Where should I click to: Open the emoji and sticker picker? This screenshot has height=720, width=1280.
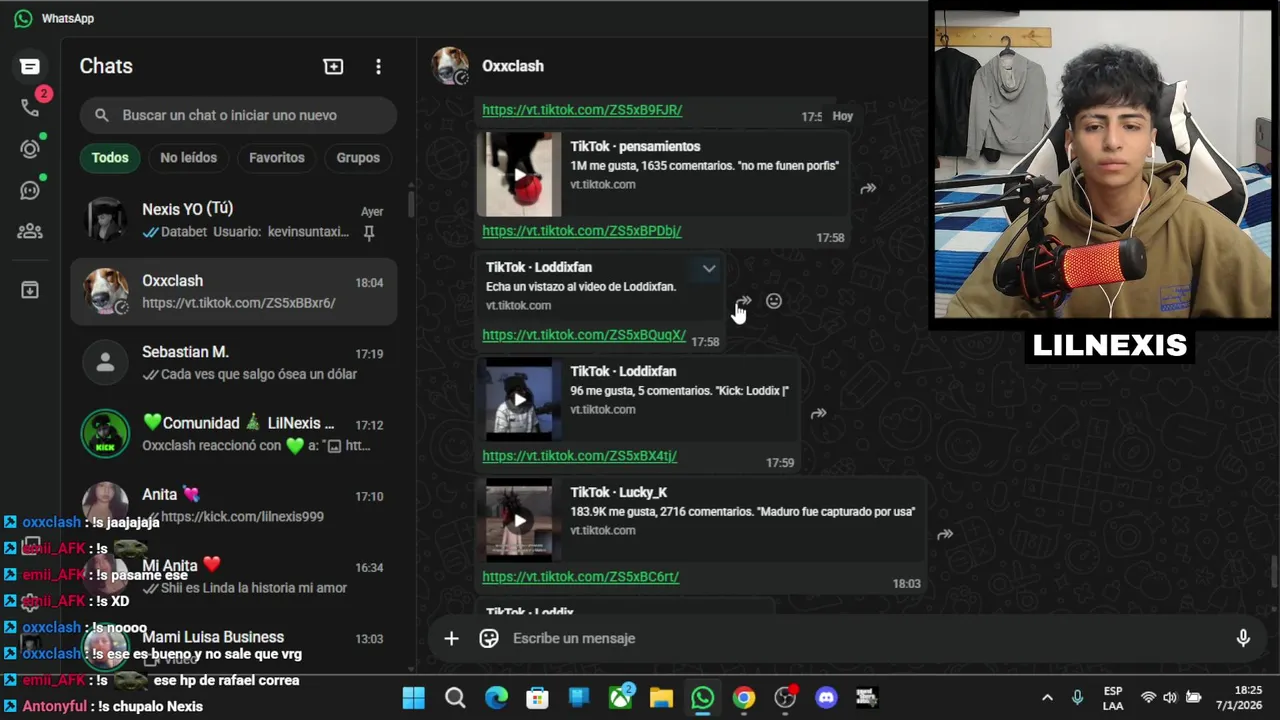click(x=489, y=638)
